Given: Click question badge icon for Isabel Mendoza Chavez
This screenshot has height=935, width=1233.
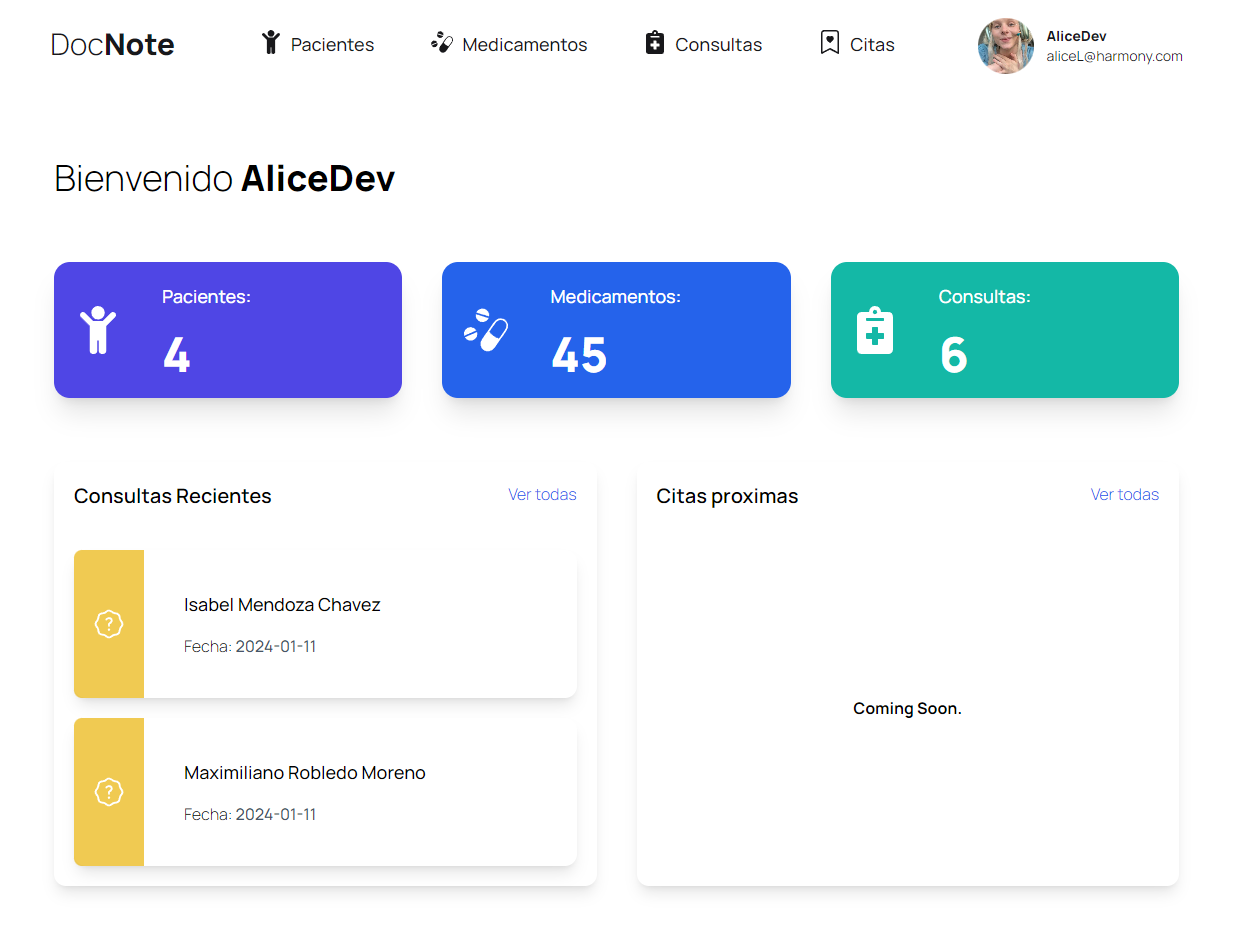Looking at the screenshot, I should click(109, 624).
